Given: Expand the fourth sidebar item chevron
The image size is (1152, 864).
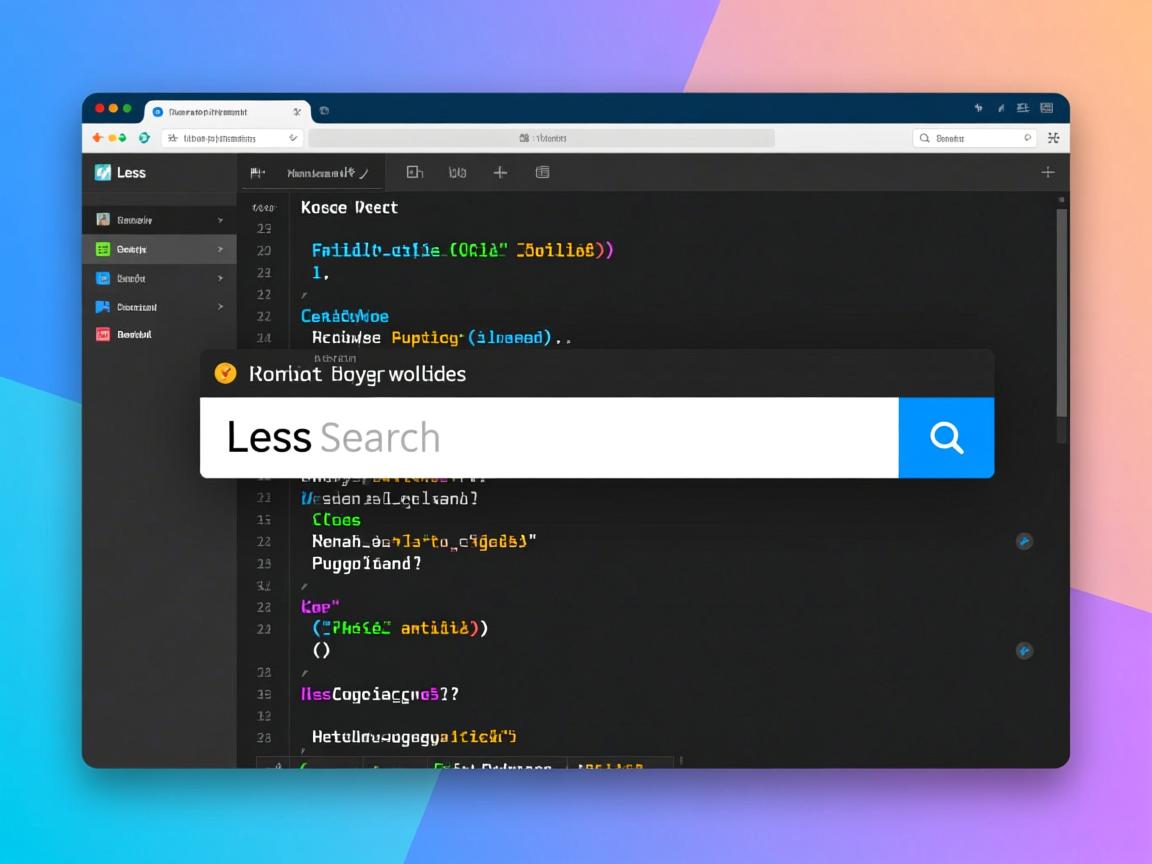Looking at the screenshot, I should point(220,307).
